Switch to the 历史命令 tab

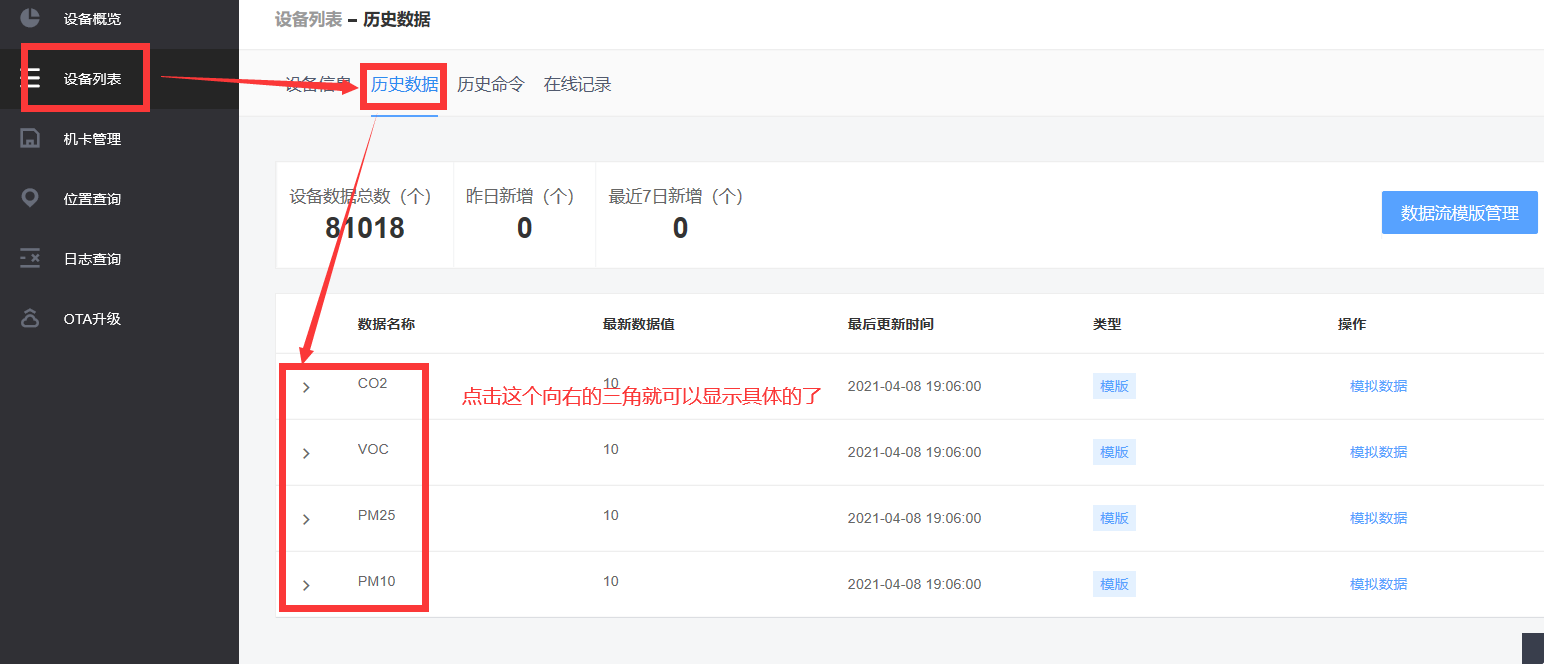(x=490, y=84)
